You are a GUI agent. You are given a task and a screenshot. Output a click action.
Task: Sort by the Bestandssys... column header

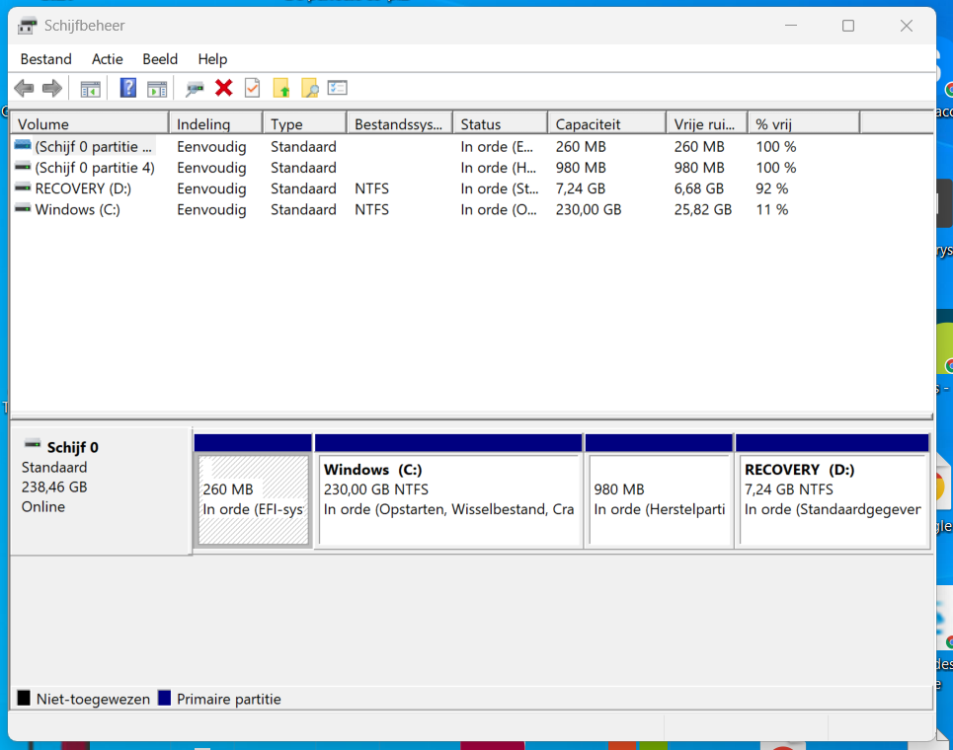(x=399, y=124)
